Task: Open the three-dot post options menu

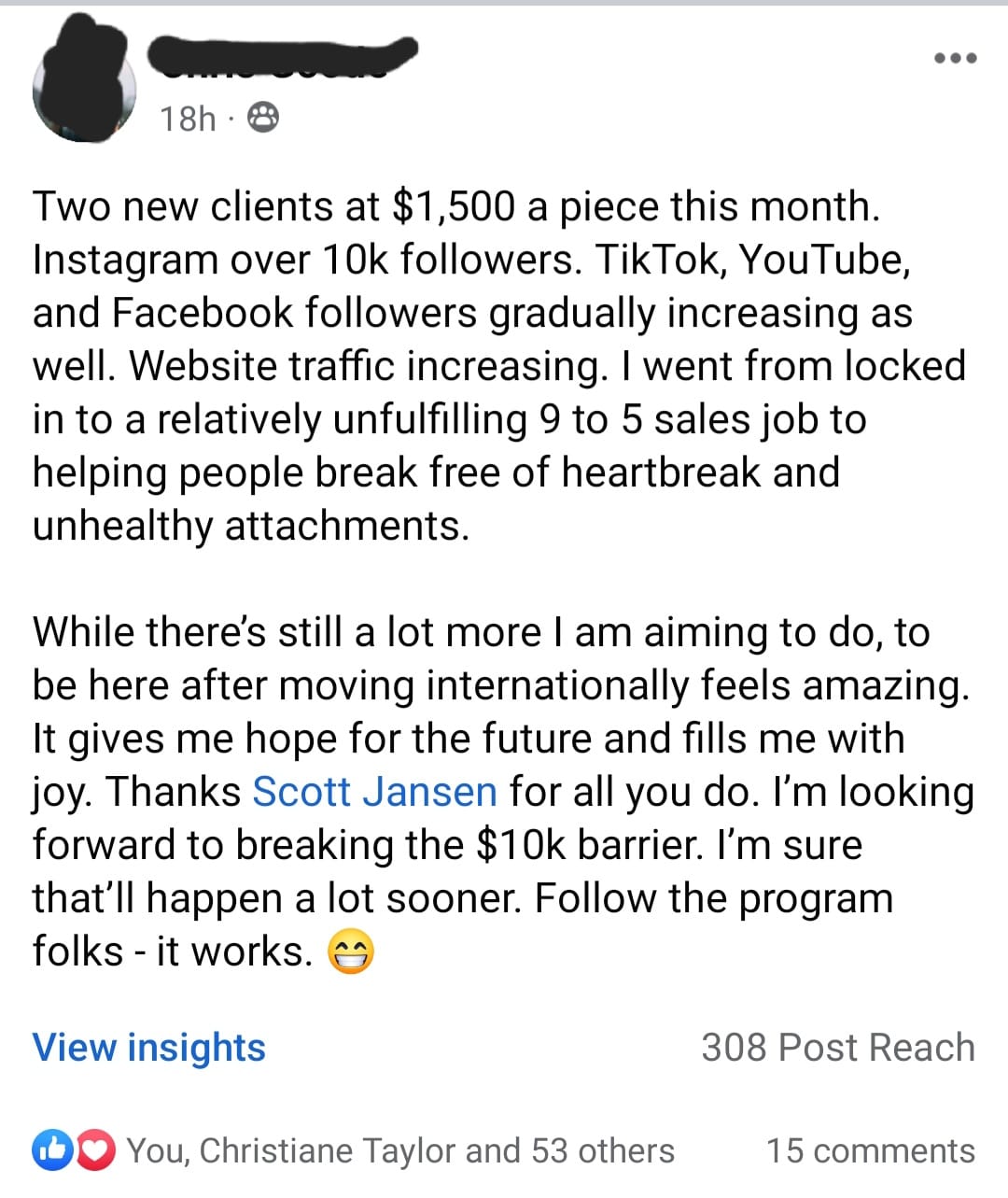Action: [x=955, y=58]
